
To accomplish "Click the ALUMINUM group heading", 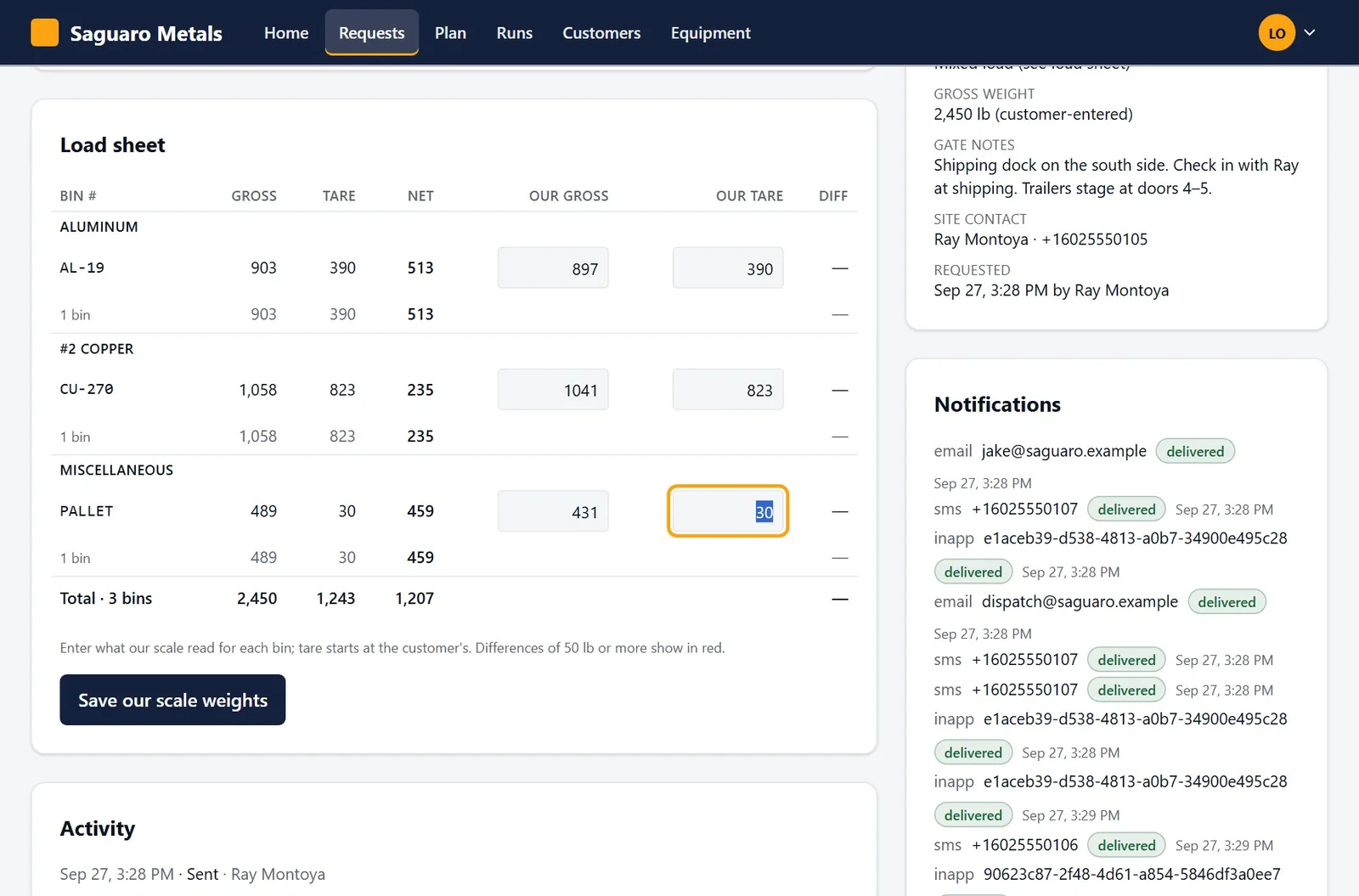I will pos(99,227).
